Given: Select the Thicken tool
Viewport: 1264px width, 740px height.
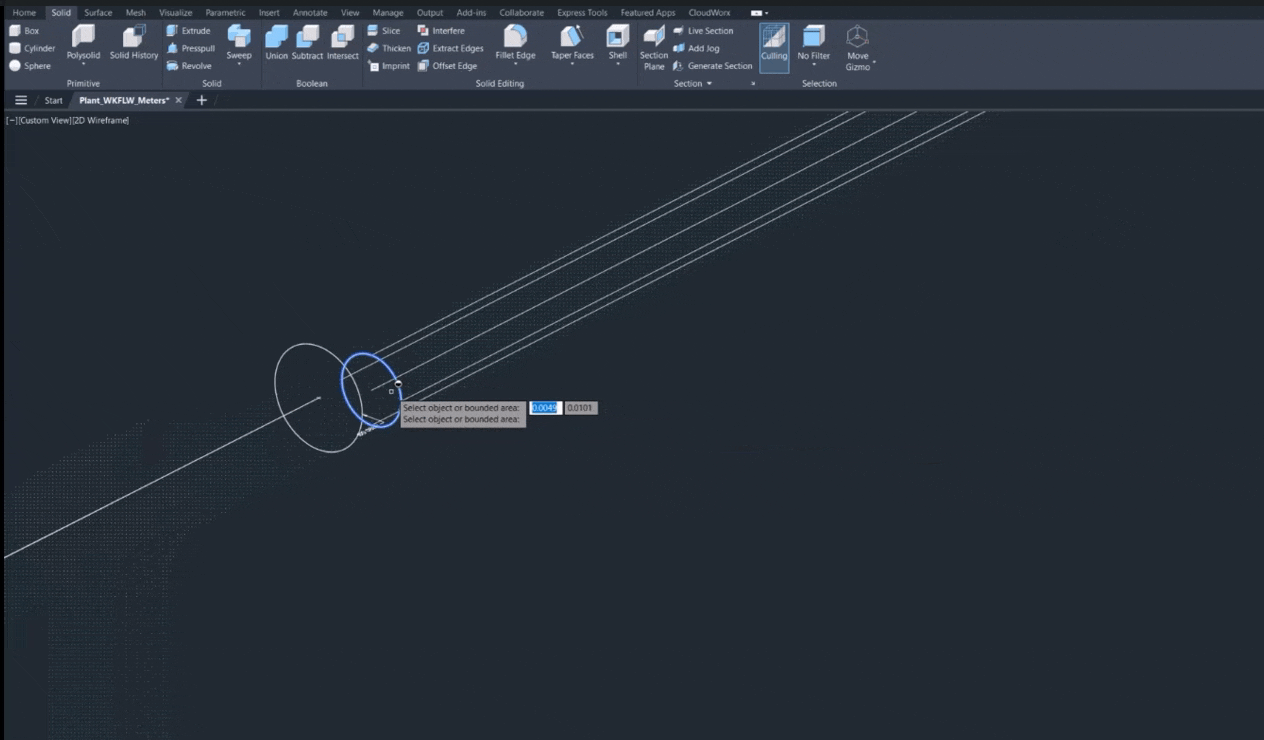Looking at the screenshot, I should [388, 48].
